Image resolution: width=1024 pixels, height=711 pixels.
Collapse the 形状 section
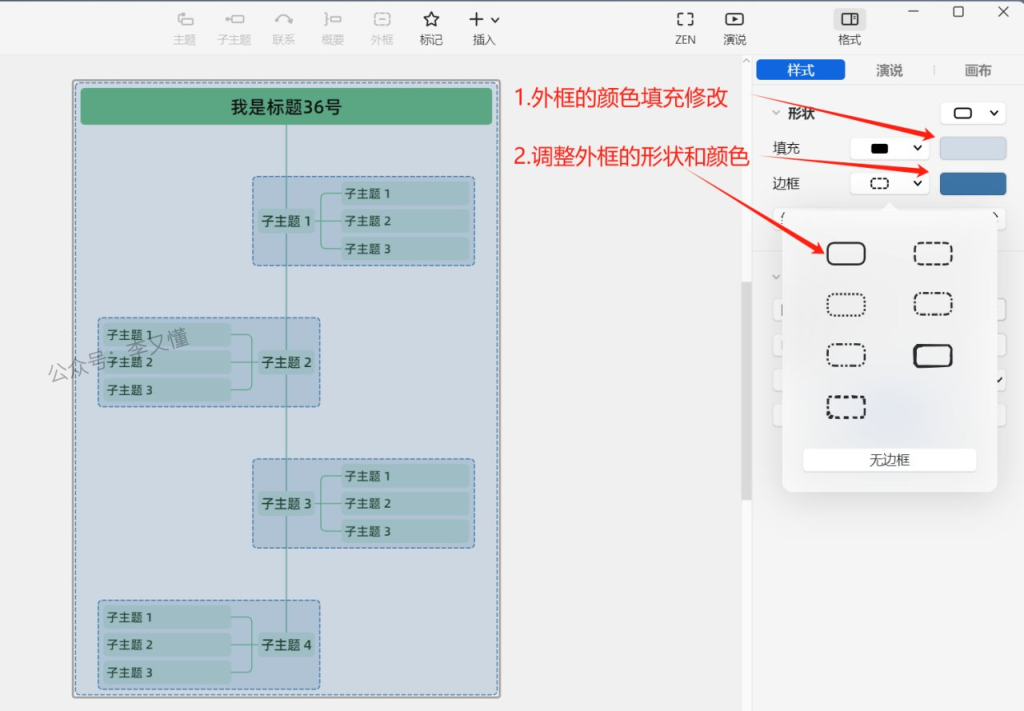click(776, 113)
